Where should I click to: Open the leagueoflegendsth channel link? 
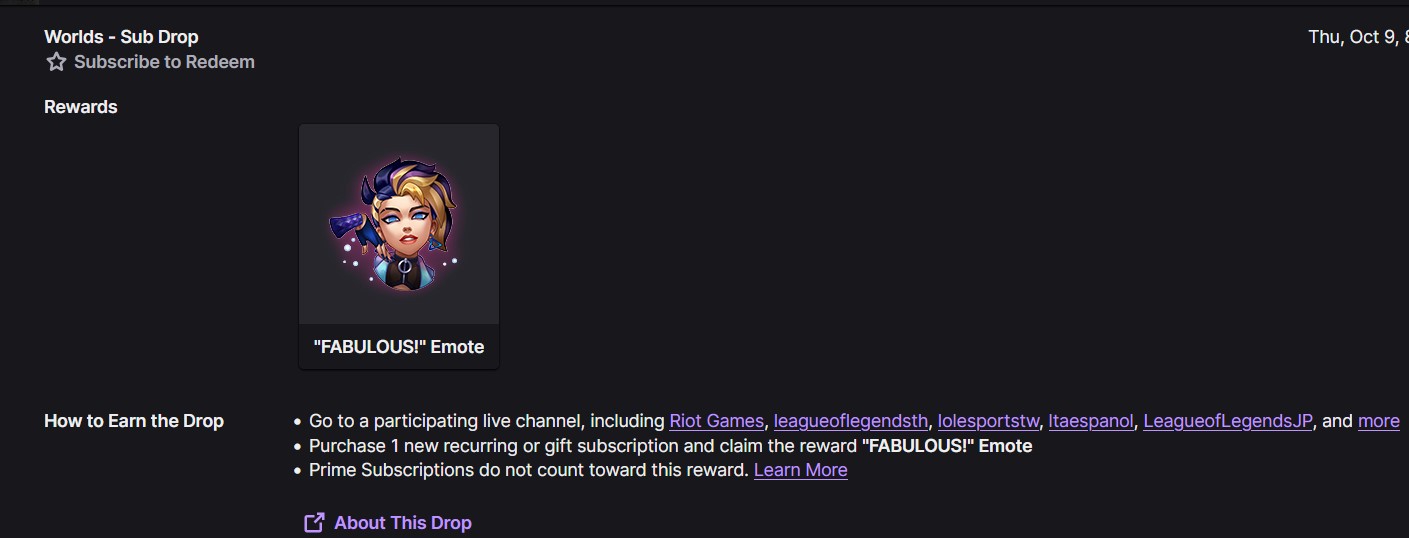851,421
